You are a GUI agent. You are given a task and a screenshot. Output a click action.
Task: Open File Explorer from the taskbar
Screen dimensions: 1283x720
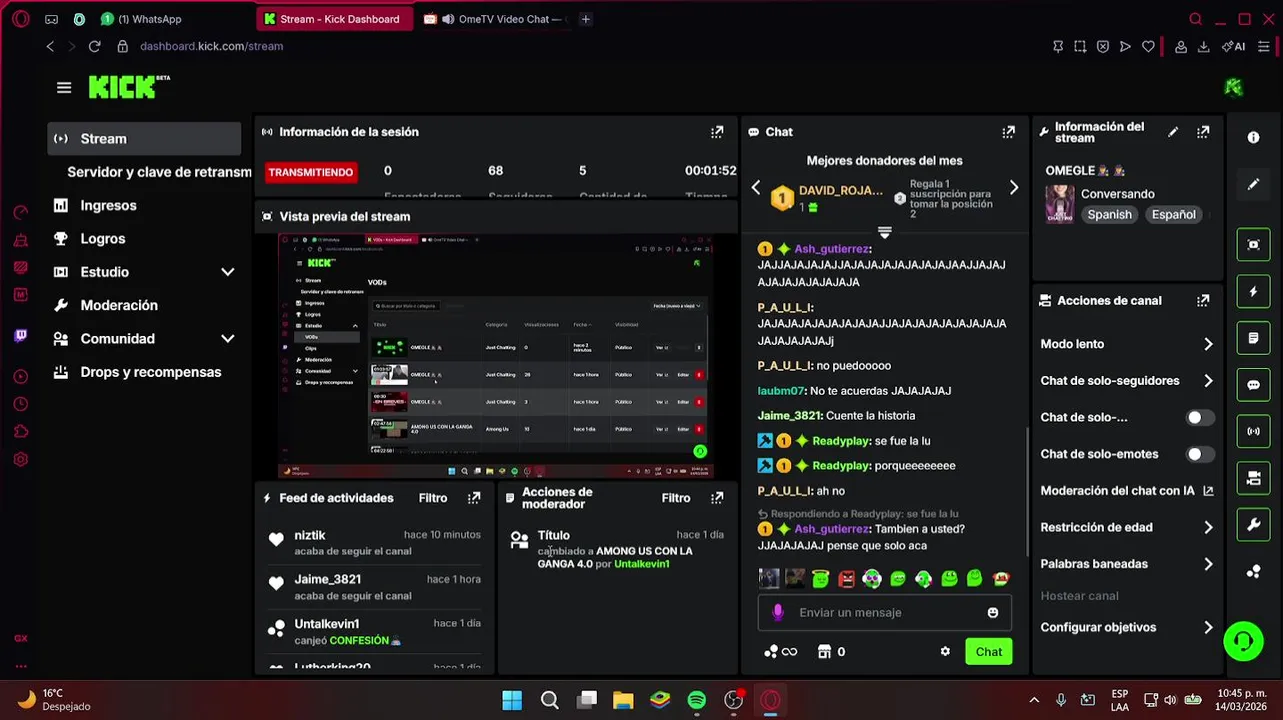[x=623, y=700]
